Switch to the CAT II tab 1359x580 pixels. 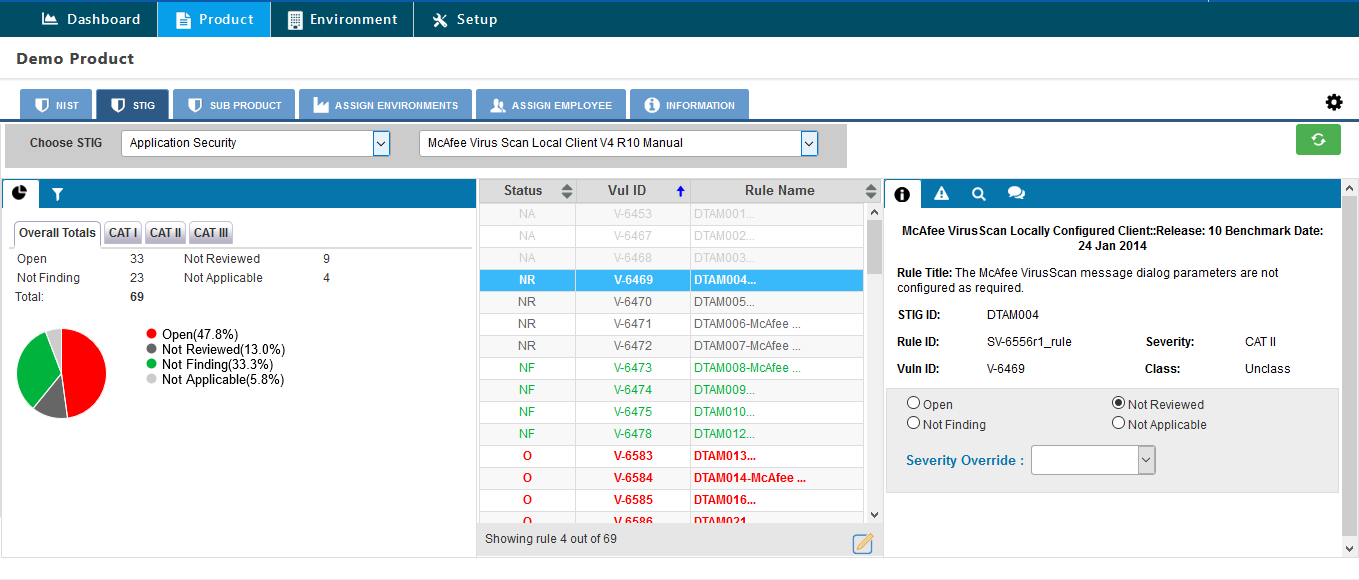pyautogui.click(x=165, y=233)
